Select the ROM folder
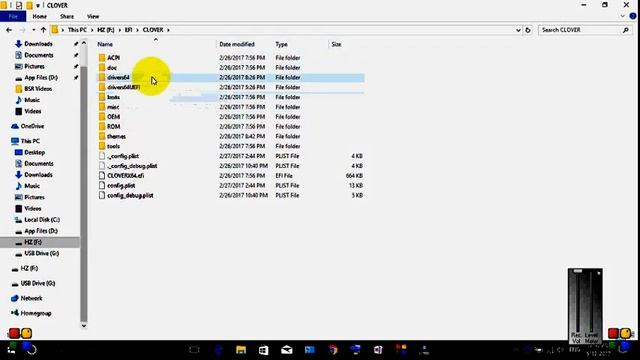 pos(113,127)
